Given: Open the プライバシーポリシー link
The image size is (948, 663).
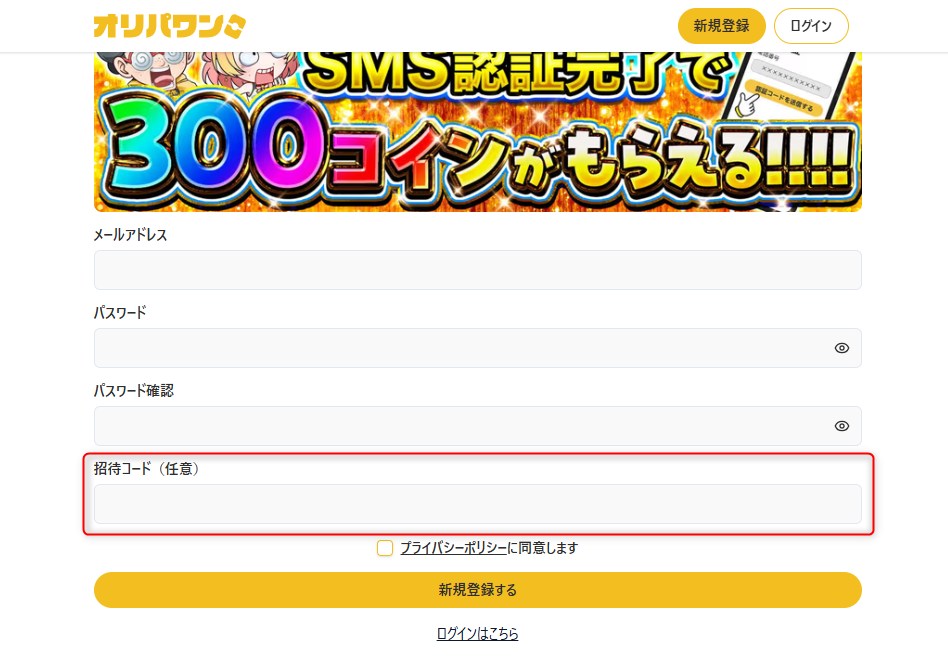Looking at the screenshot, I should 453,548.
